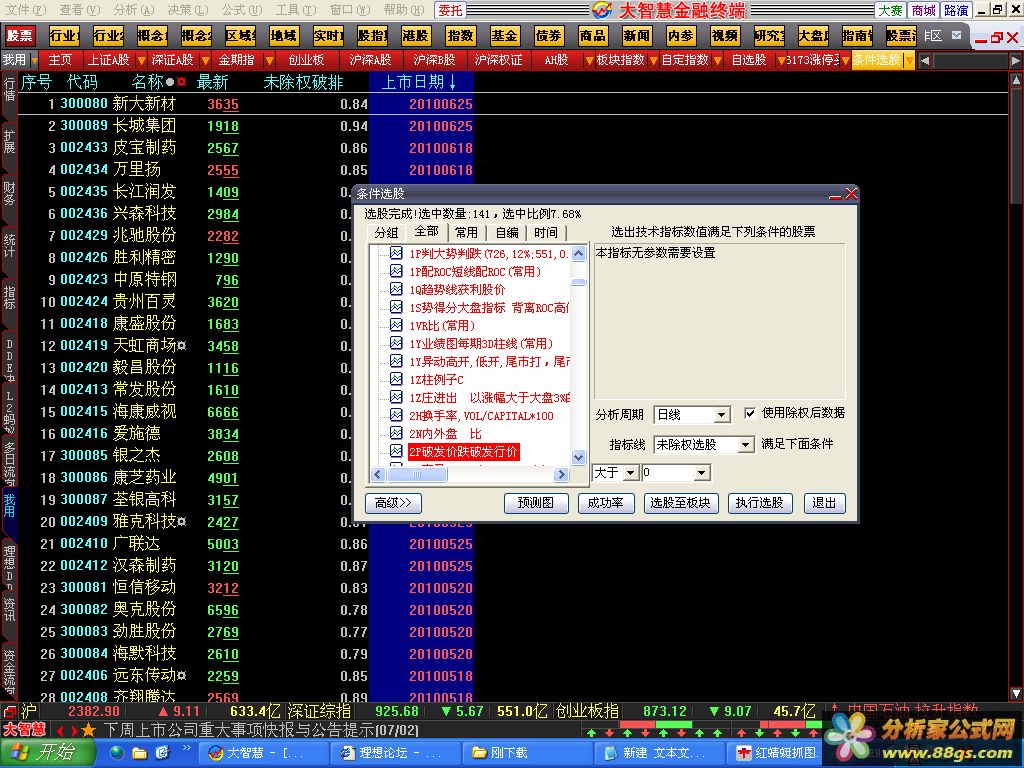The width and height of the screenshot is (1024, 768).
Task: Select chart icon of 1Z柱例子C
Action: 396,379
